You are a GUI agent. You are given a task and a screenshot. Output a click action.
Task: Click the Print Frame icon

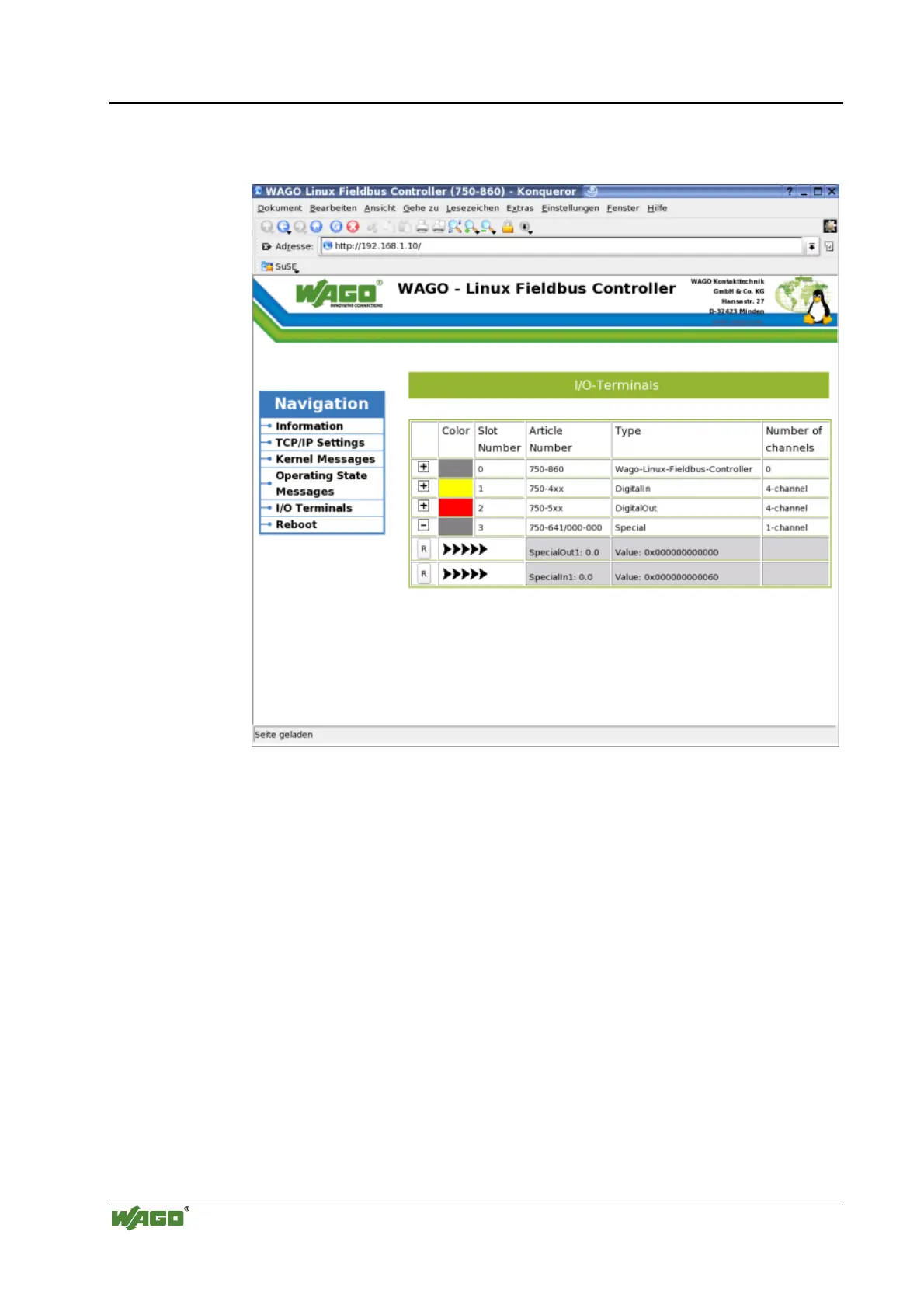(x=439, y=227)
